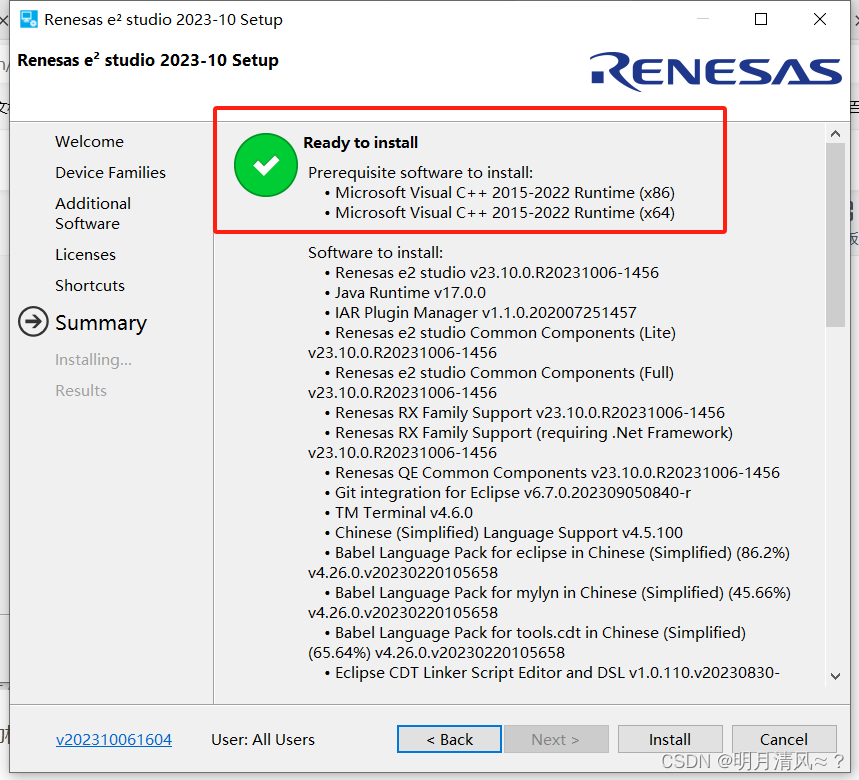Click the Summary step arrow icon
This screenshot has width=859, height=780.
pyautogui.click(x=33, y=322)
